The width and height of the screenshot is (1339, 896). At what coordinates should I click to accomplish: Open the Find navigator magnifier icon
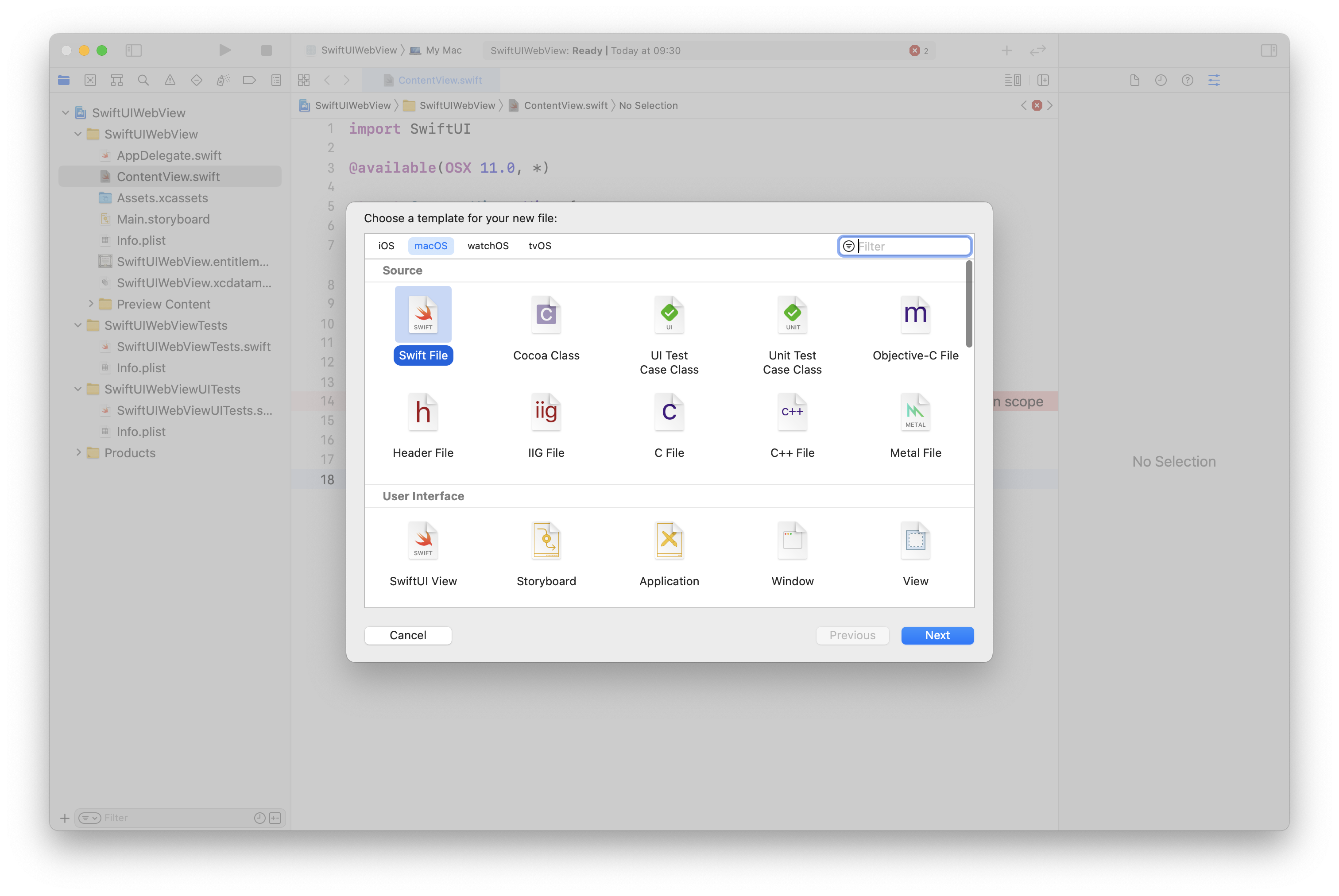pos(143,80)
